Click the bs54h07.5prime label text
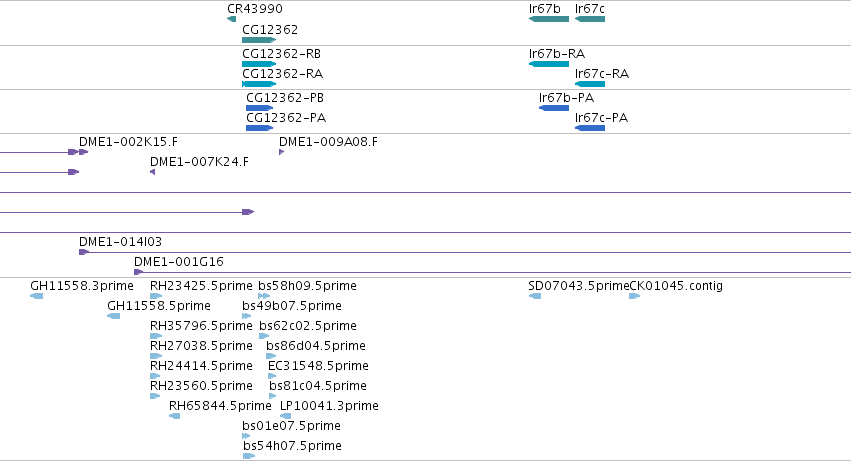Image resolution: width=851 pixels, height=461 pixels. [293, 446]
